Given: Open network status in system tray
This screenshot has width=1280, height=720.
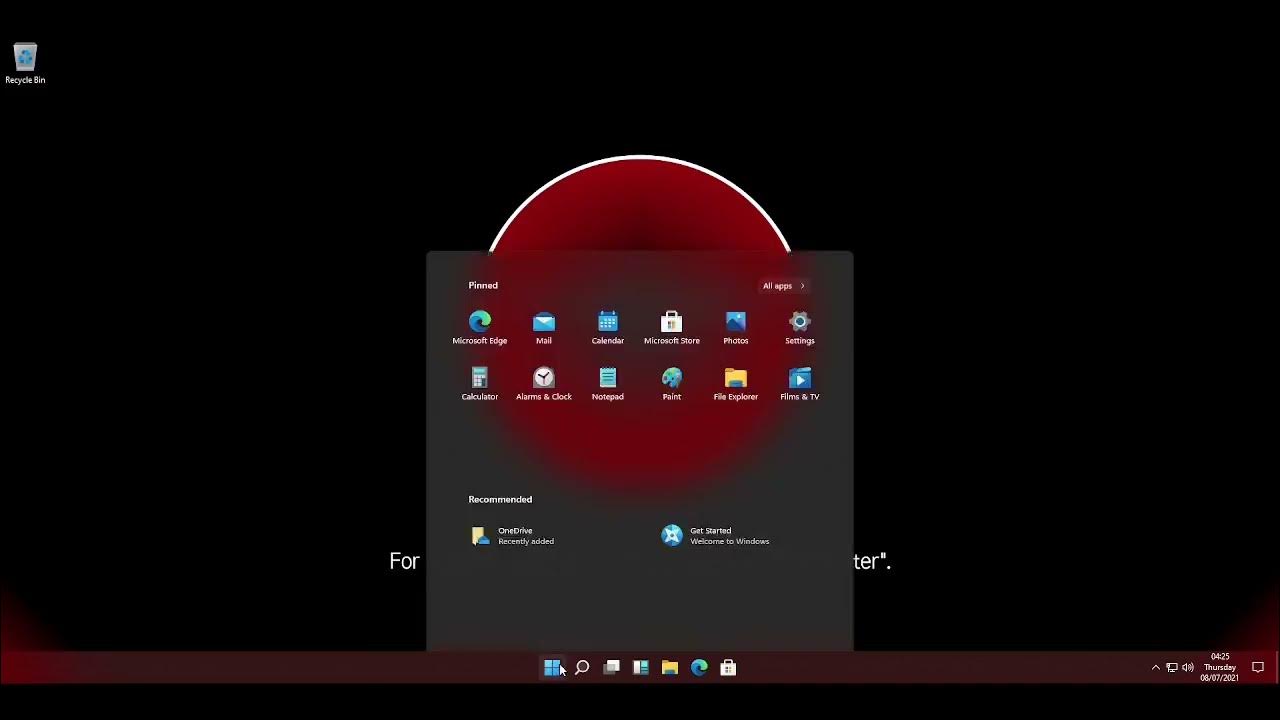Looking at the screenshot, I should 1172,668.
